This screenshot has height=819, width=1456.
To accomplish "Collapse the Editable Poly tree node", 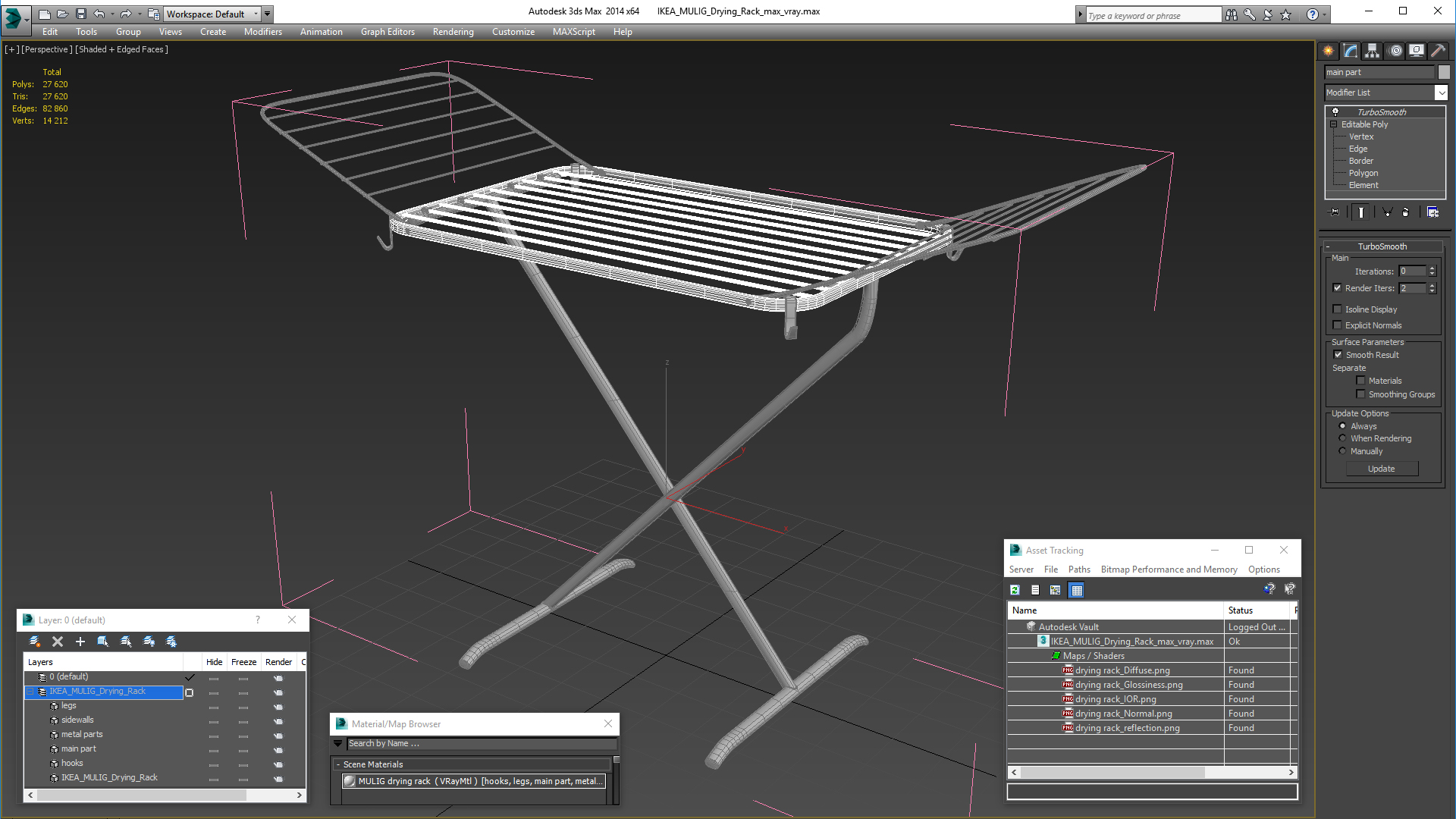I will (x=1334, y=124).
